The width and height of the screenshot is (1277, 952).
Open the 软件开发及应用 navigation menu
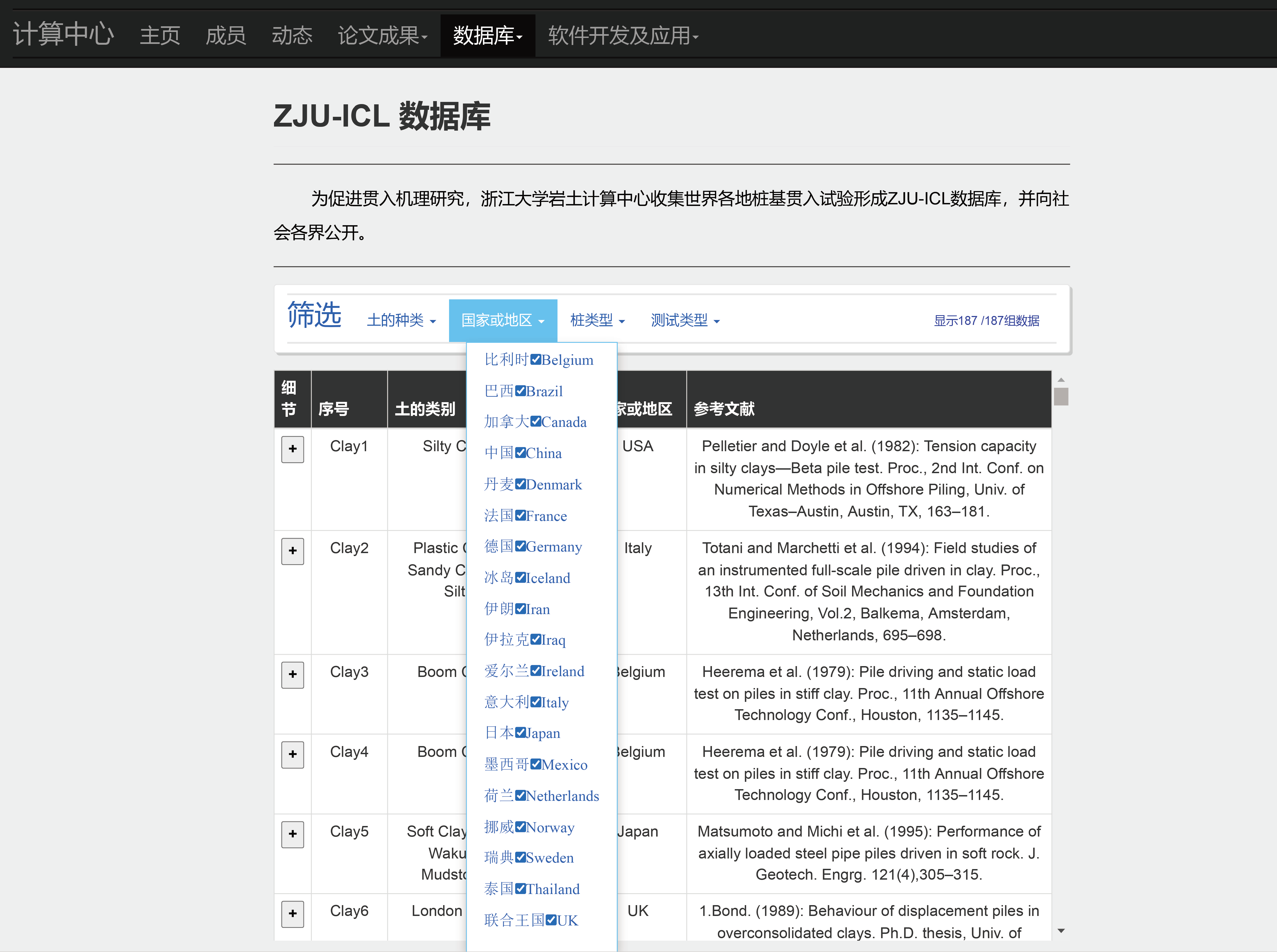624,36
